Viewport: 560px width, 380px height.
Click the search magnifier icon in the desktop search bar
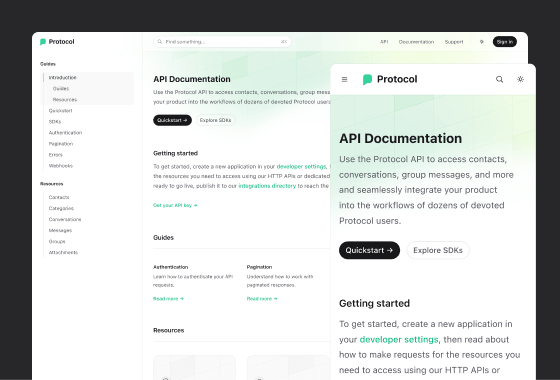160,42
